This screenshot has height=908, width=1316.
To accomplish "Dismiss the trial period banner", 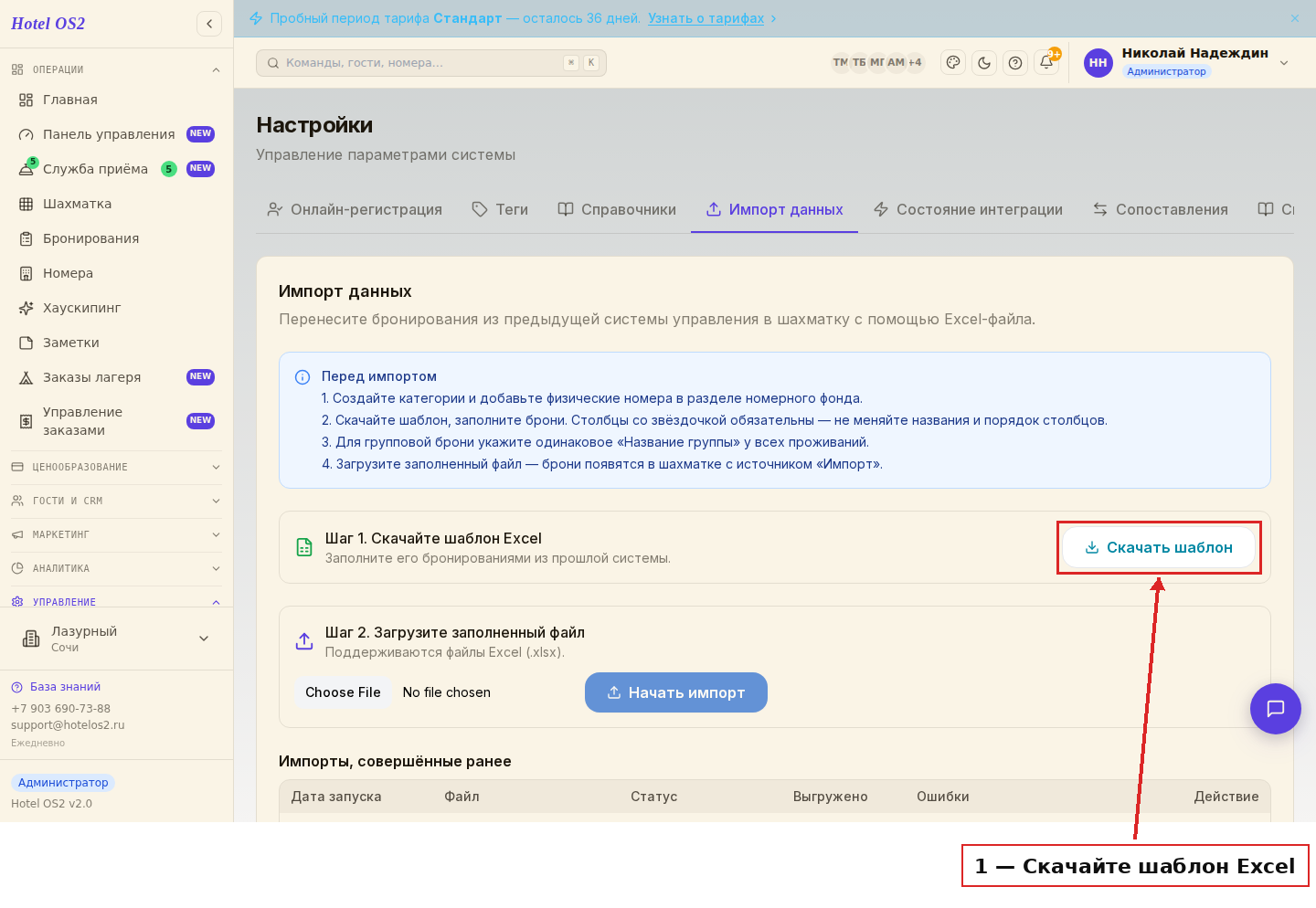I will (x=1295, y=18).
